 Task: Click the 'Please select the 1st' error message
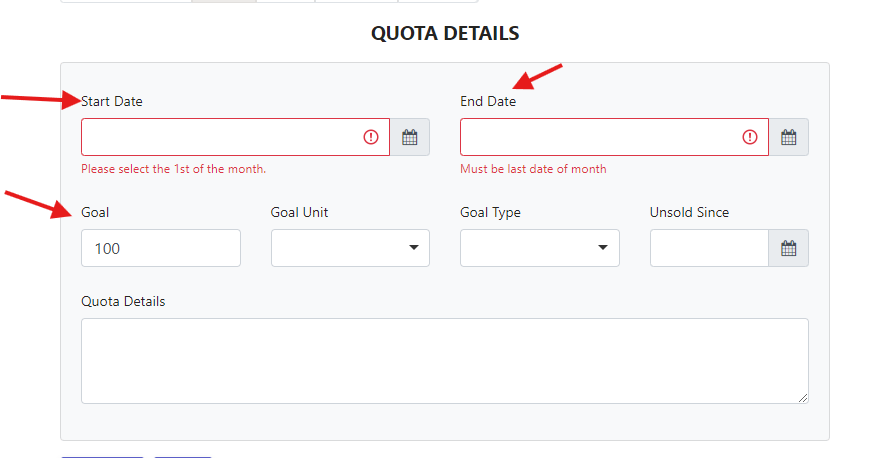(x=173, y=169)
